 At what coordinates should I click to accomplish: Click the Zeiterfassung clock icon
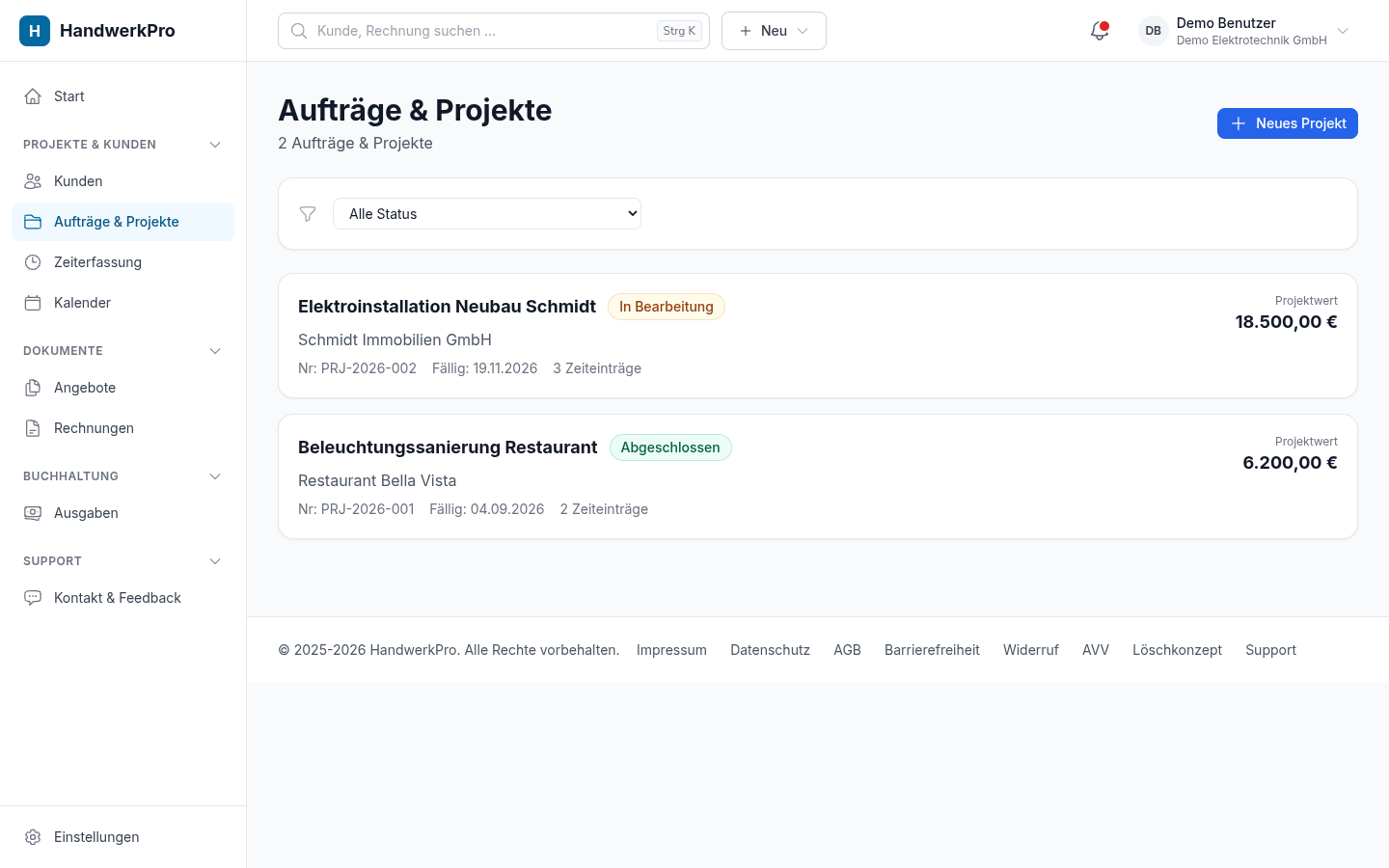coord(33,262)
